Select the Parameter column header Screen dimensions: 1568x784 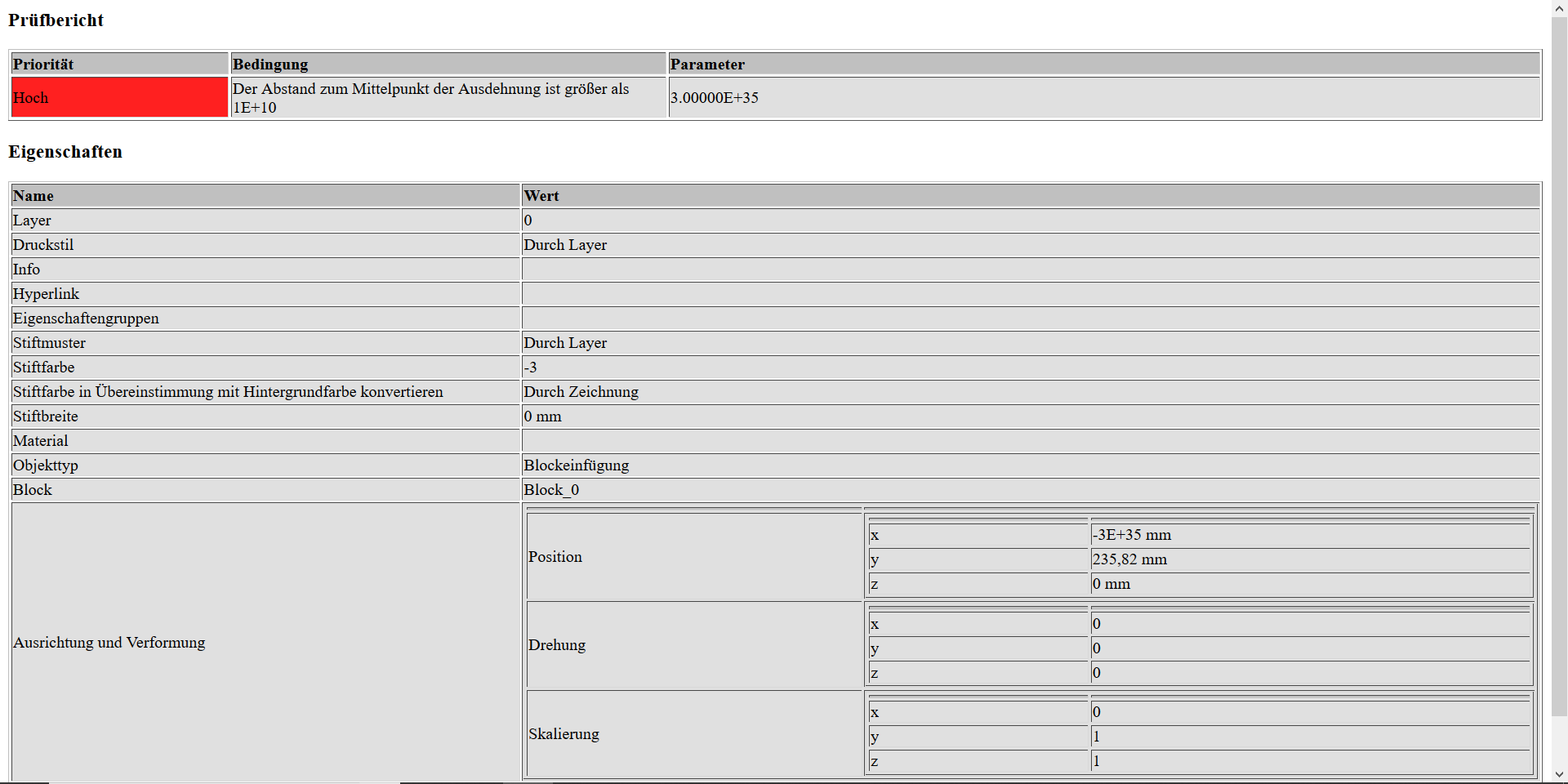click(x=1104, y=64)
